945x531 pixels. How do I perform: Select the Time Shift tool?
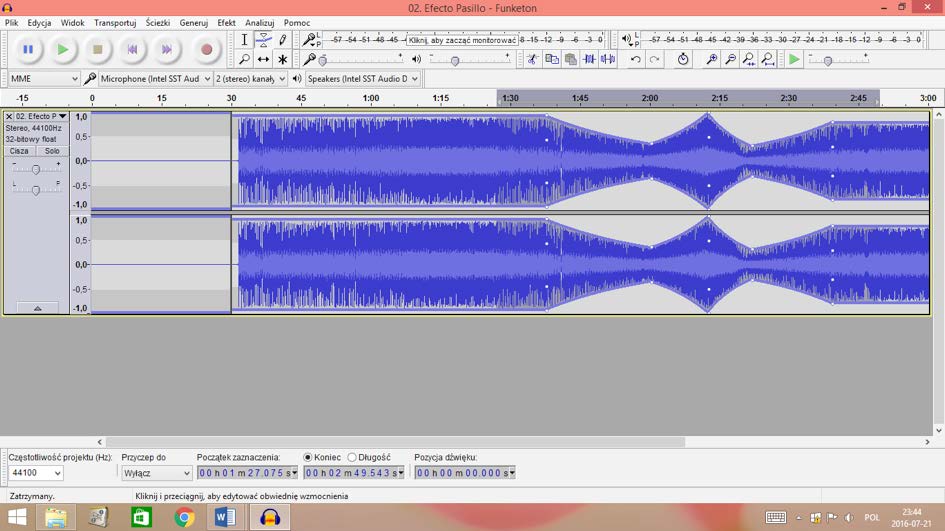pyautogui.click(x=263, y=59)
